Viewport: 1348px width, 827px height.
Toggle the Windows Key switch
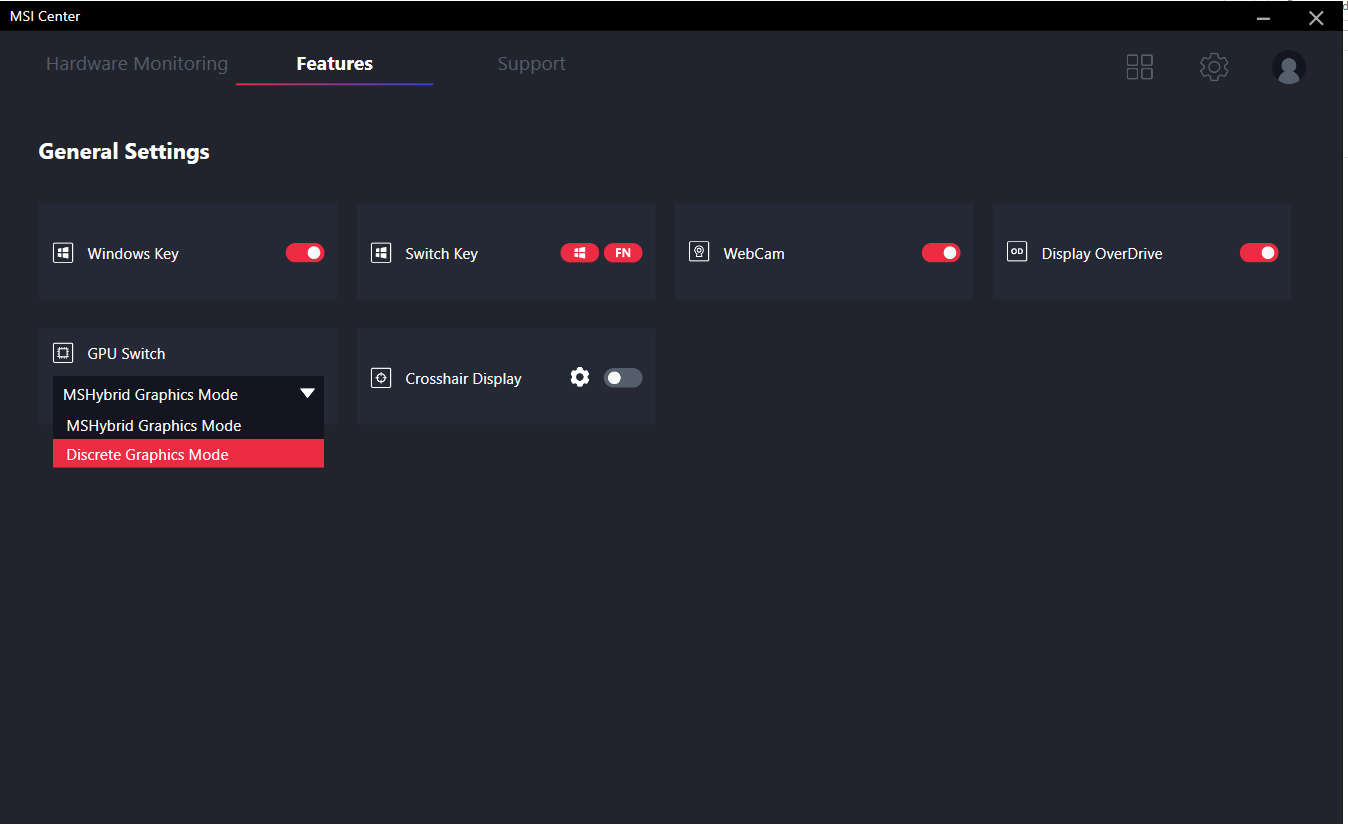[305, 253]
